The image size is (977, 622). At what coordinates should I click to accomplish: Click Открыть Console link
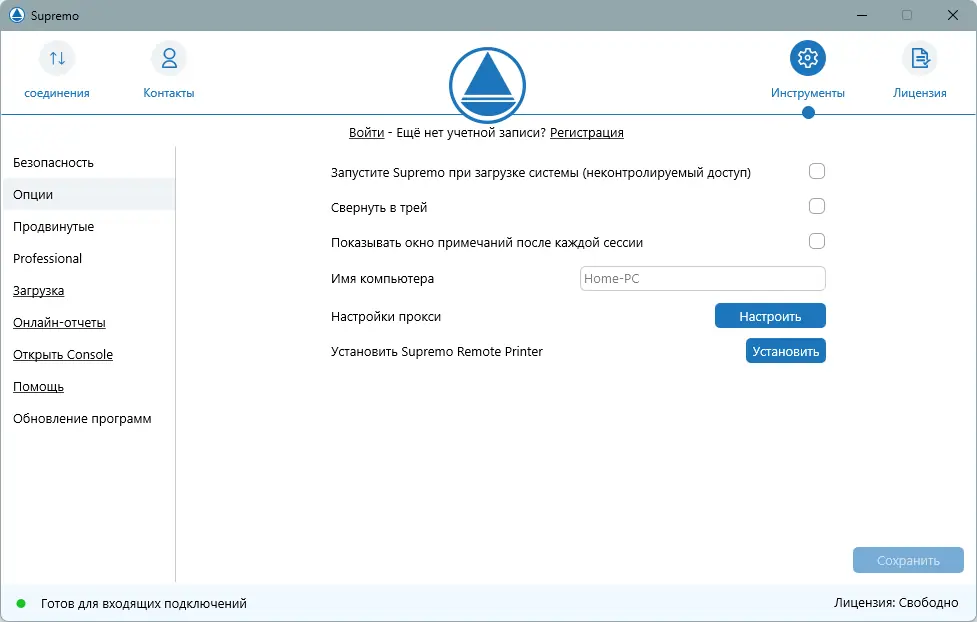[63, 355]
